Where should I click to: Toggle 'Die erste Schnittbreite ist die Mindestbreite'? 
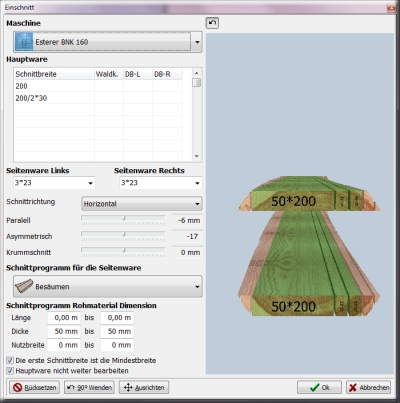tap(10, 360)
